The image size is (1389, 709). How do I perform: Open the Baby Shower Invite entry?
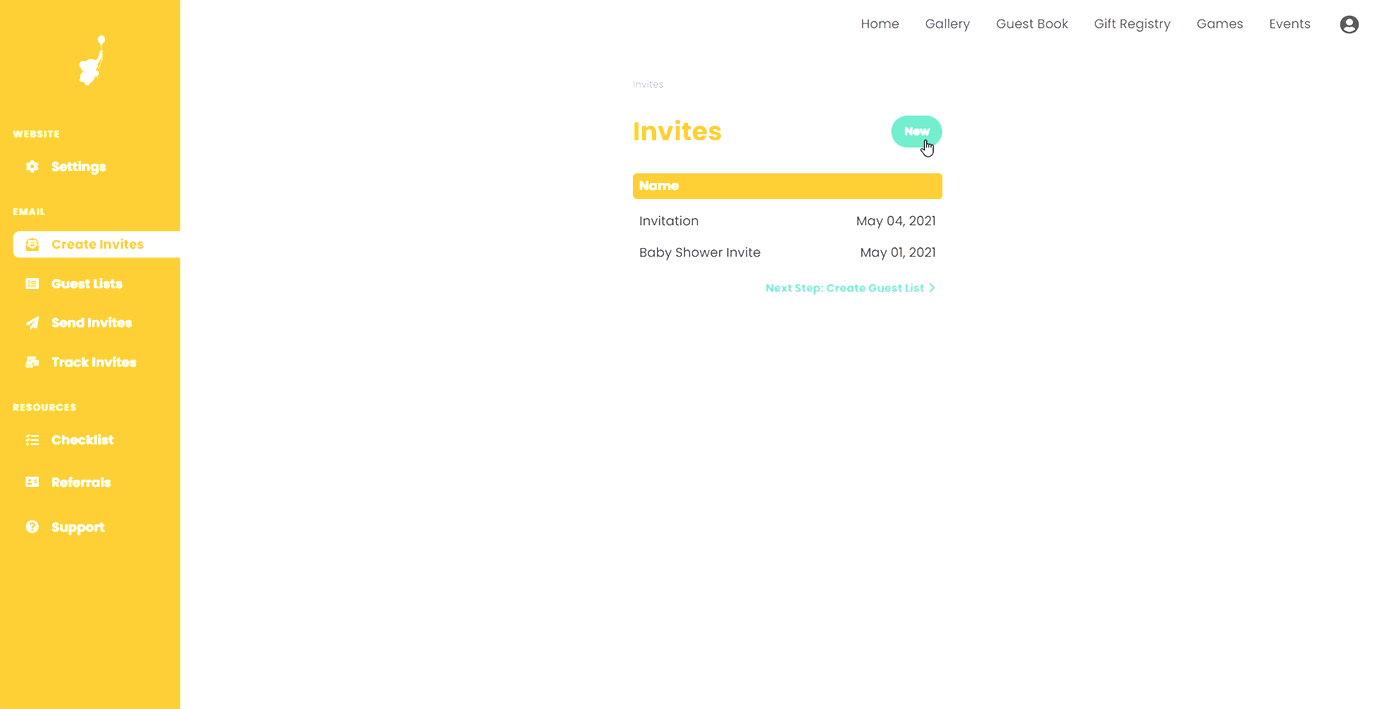(x=700, y=252)
